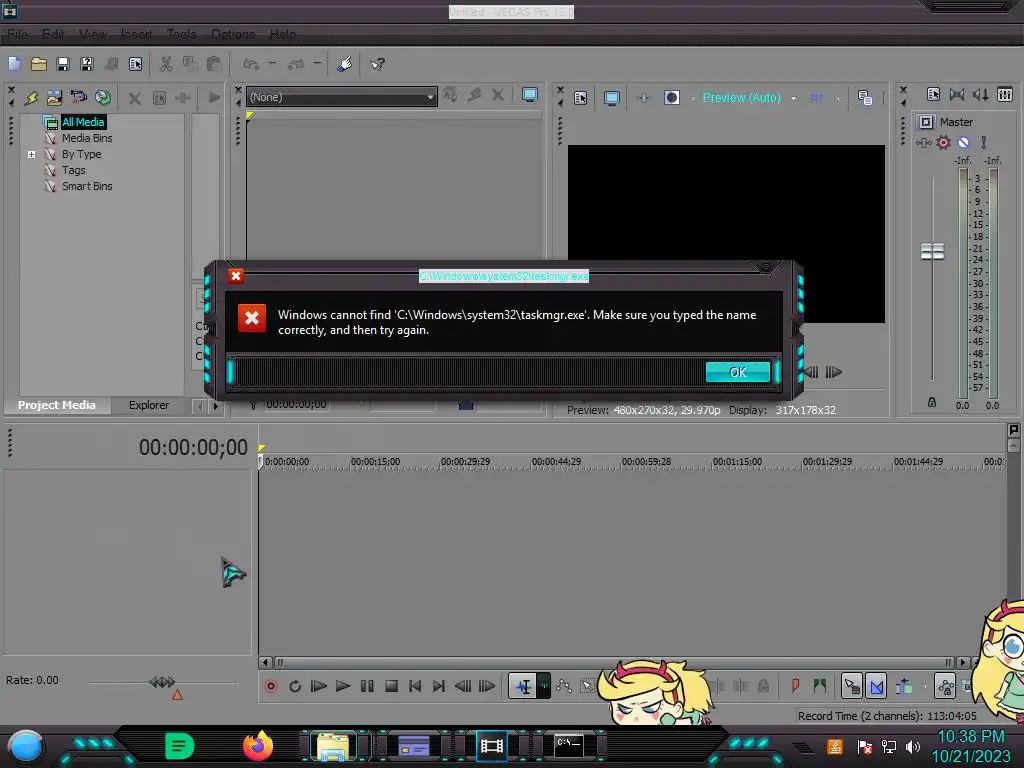Open the Options menu

(232, 34)
